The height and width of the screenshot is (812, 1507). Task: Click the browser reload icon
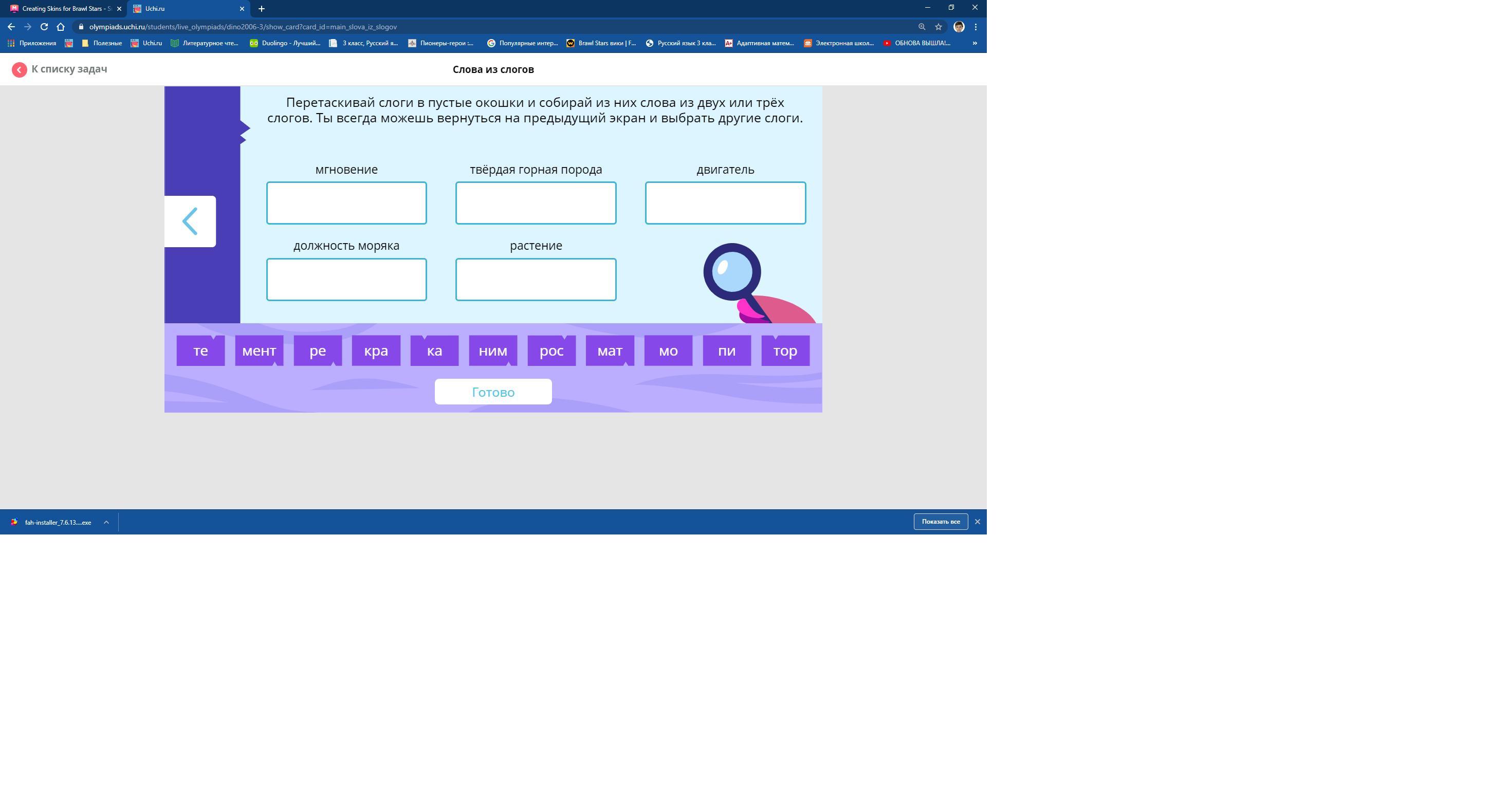(x=44, y=27)
